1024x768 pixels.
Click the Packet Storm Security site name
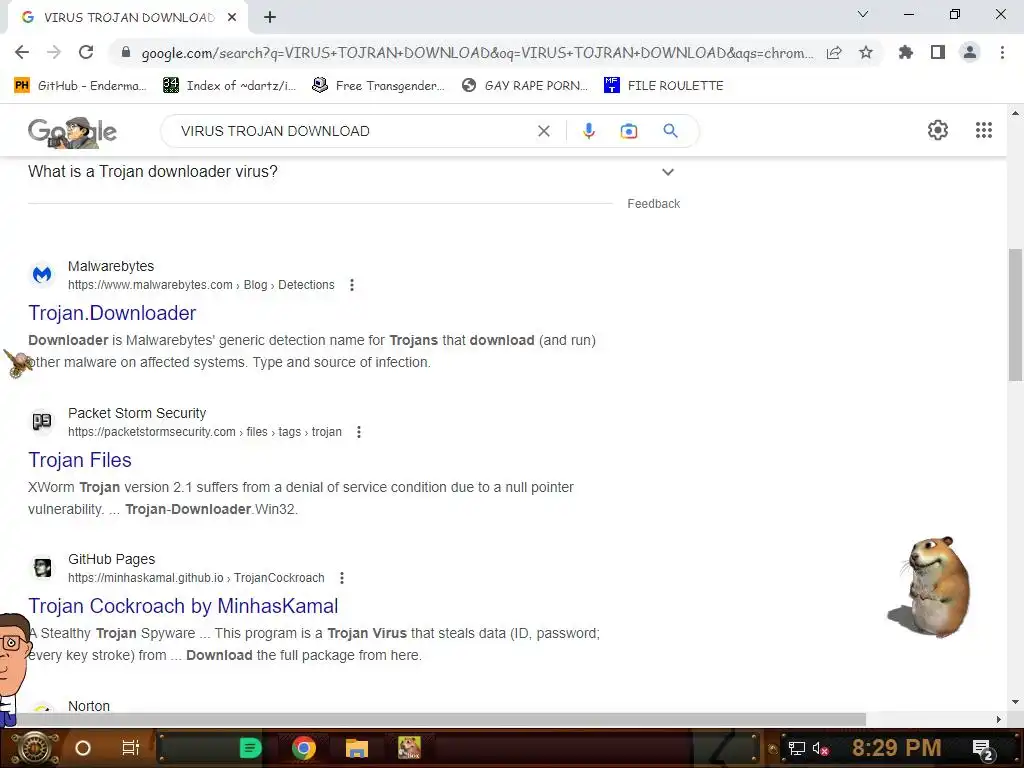(137, 413)
